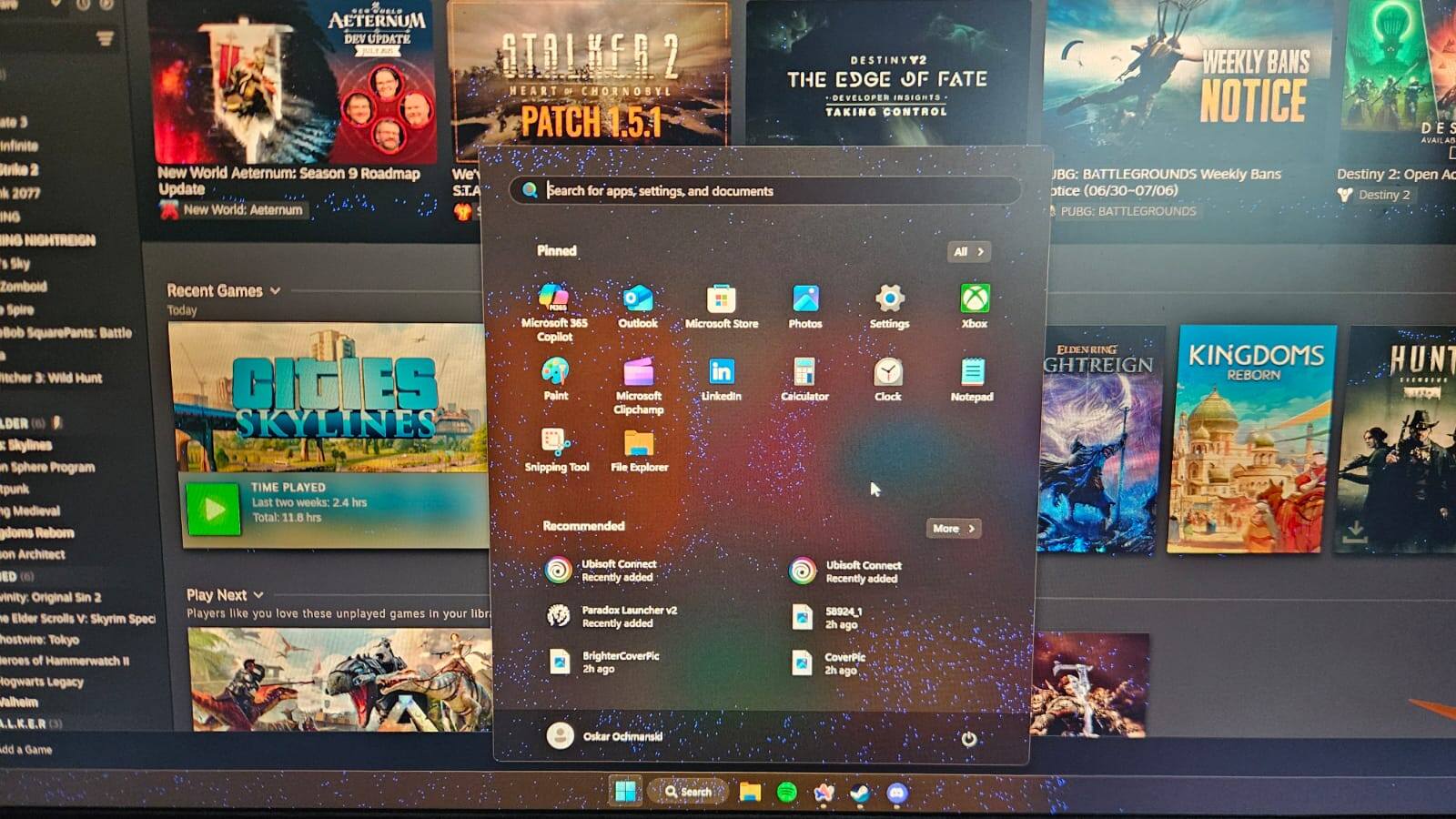Open the LinkedIn app

(721, 379)
